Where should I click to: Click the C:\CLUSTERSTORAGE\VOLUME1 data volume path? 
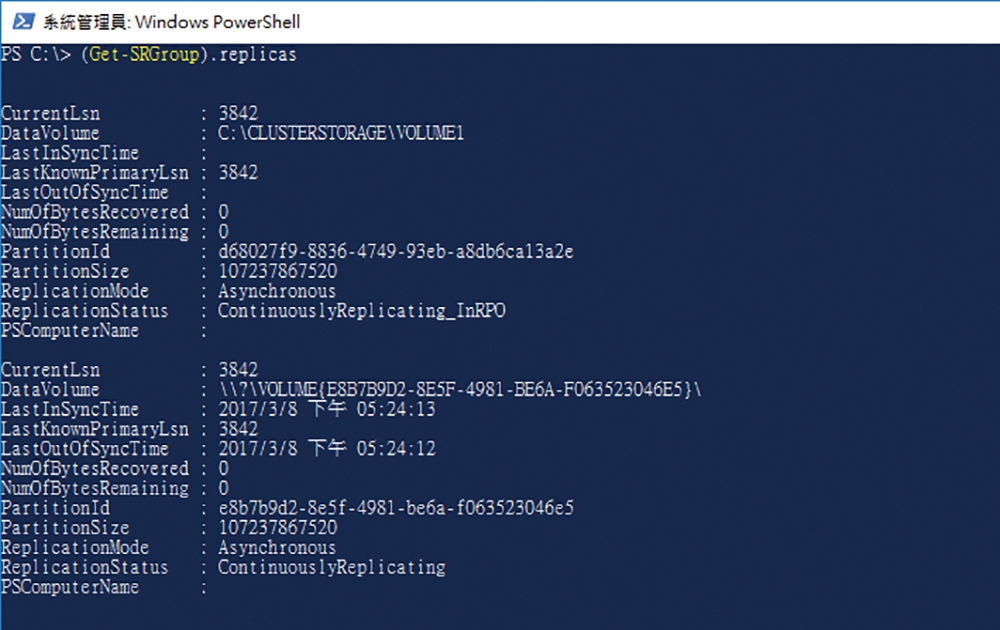tap(341, 133)
